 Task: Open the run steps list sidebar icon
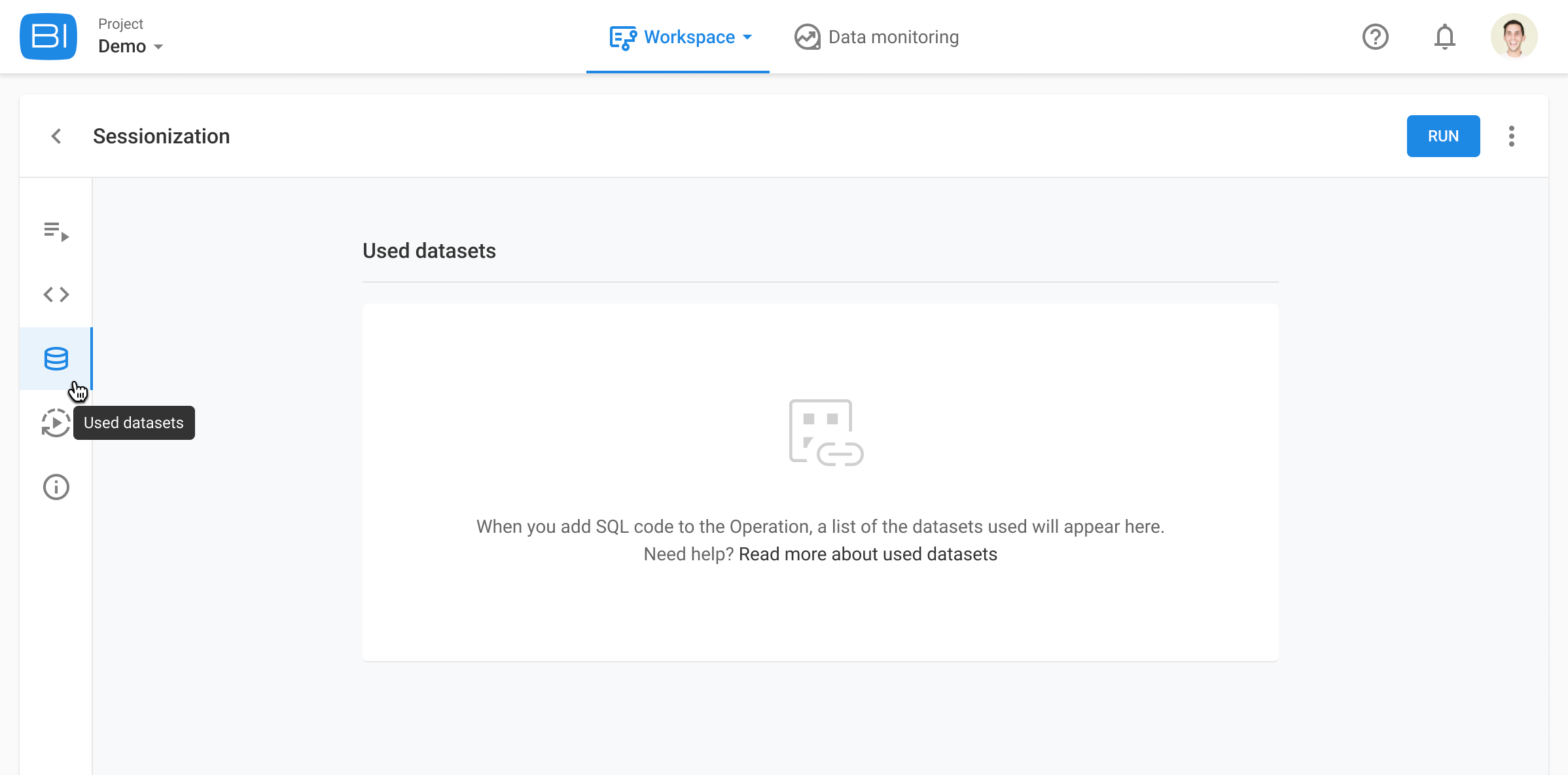pyautogui.click(x=56, y=231)
